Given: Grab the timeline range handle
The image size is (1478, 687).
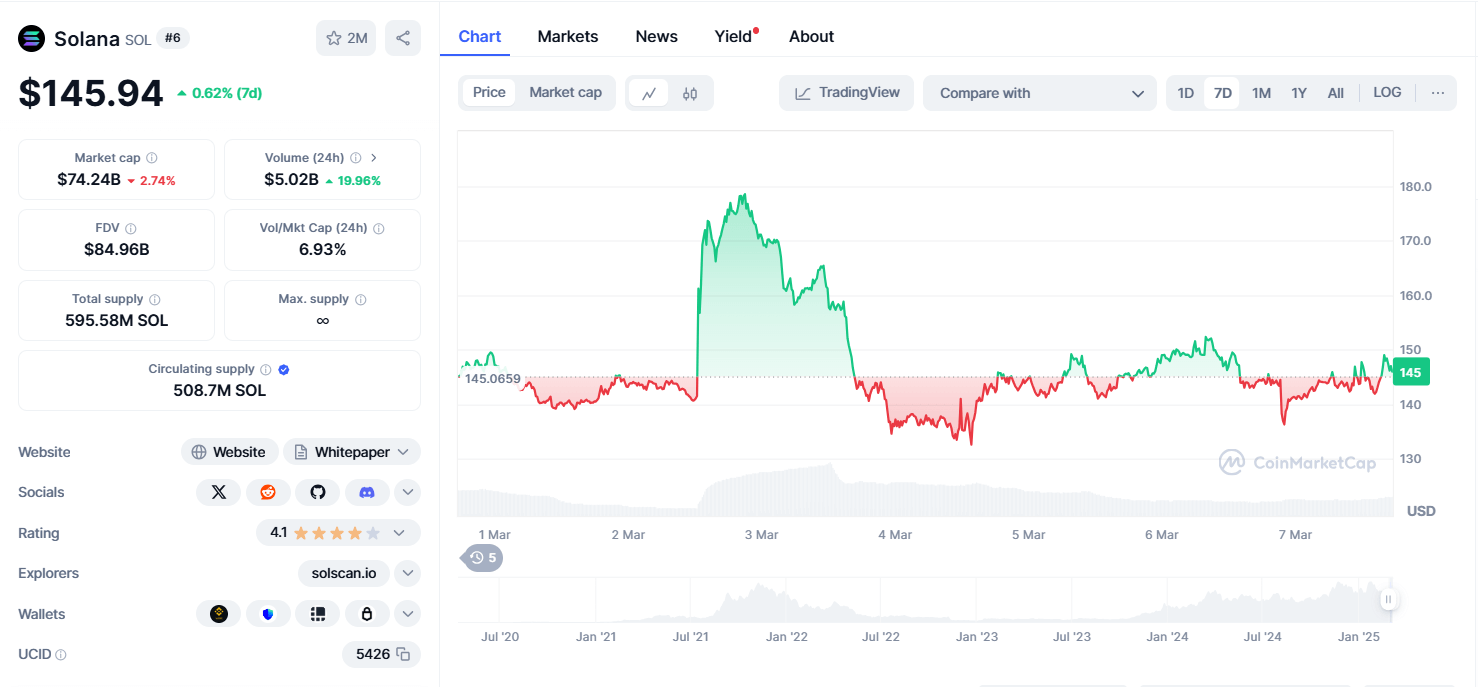Looking at the screenshot, I should coord(1388,599).
